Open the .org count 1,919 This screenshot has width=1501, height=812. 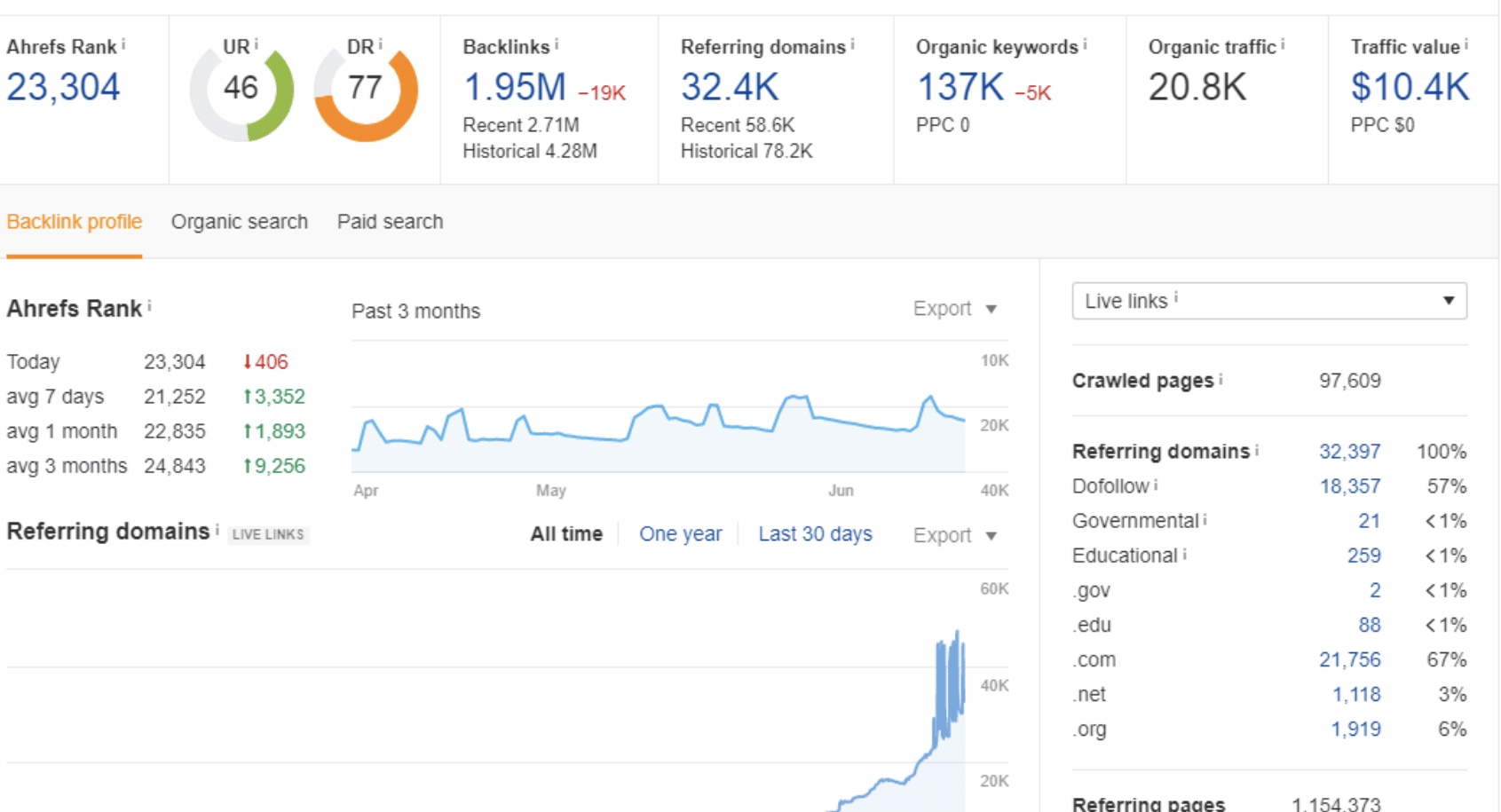point(1356,729)
